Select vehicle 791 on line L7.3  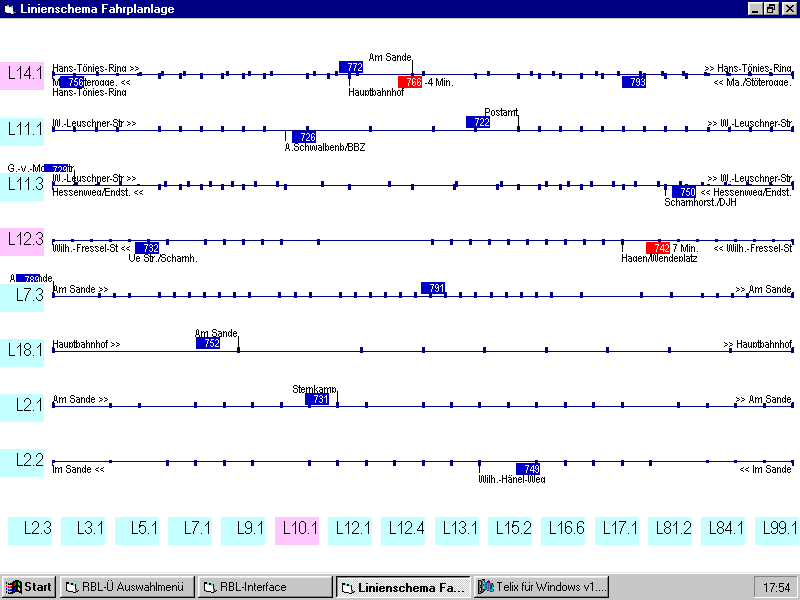(432, 288)
